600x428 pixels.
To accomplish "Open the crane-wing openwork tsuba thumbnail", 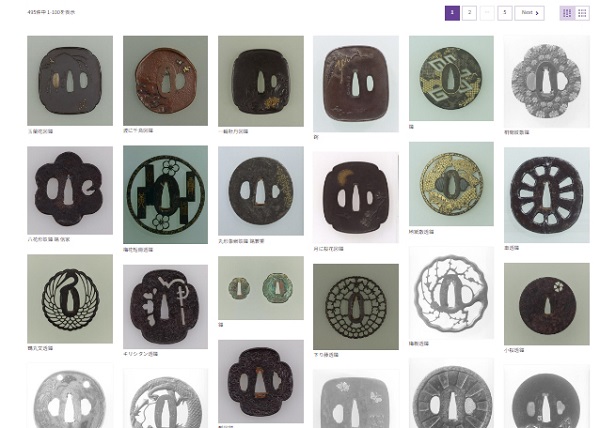I will pyautogui.click(x=70, y=299).
